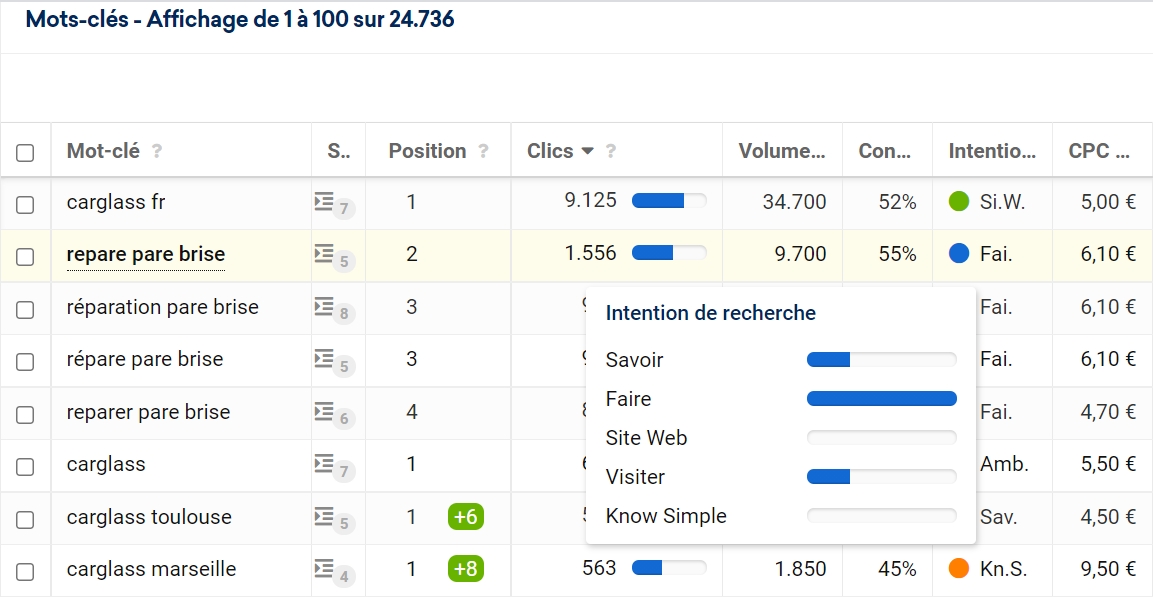The width and height of the screenshot is (1153, 597).
Task: Toggle the select-all header checkbox
Action: (x=25, y=152)
